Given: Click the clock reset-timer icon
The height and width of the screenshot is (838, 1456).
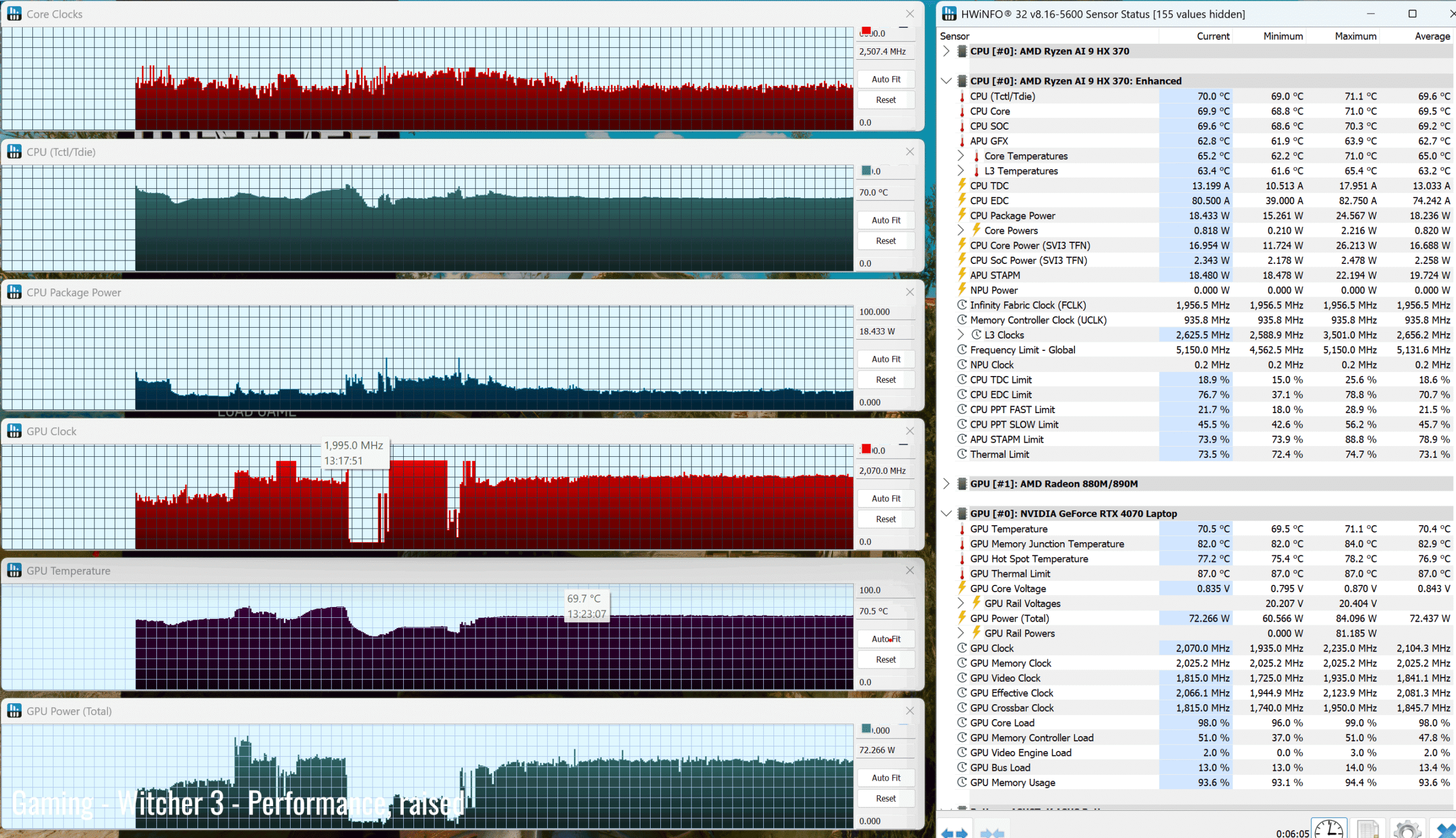Looking at the screenshot, I should 1329,829.
